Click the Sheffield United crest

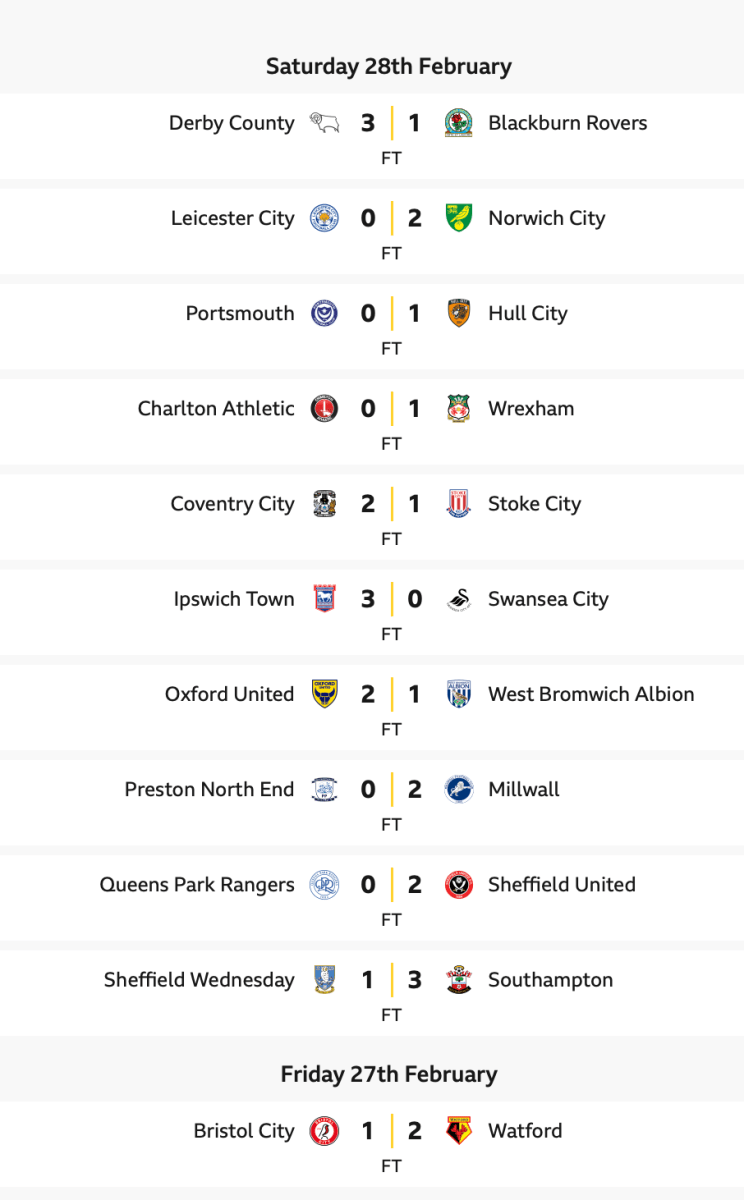(459, 885)
